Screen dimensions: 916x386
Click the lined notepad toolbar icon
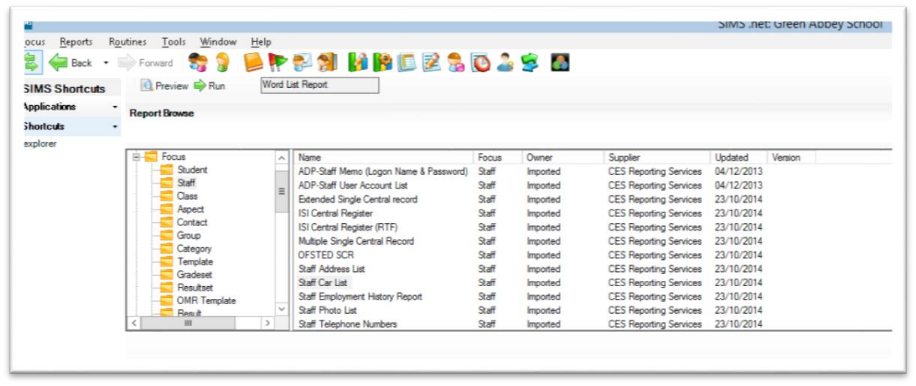point(406,62)
